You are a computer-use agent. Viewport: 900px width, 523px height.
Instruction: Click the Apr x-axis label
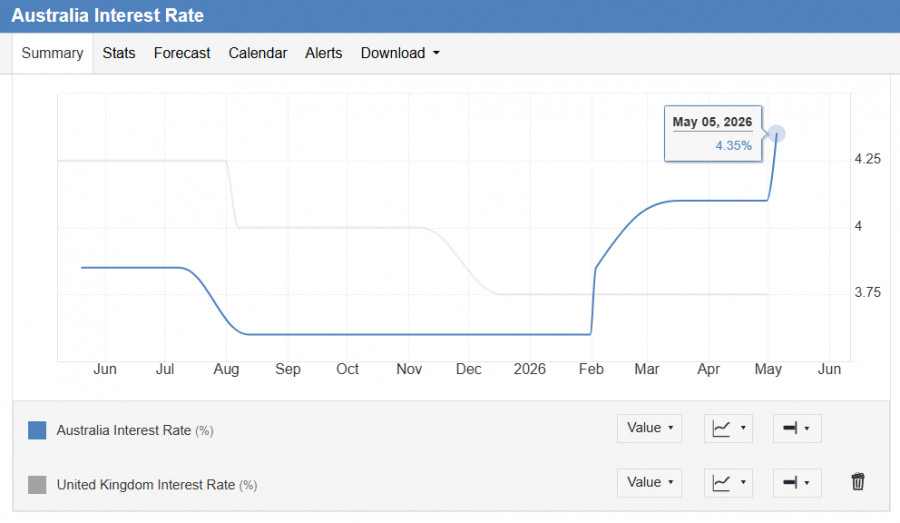point(708,369)
